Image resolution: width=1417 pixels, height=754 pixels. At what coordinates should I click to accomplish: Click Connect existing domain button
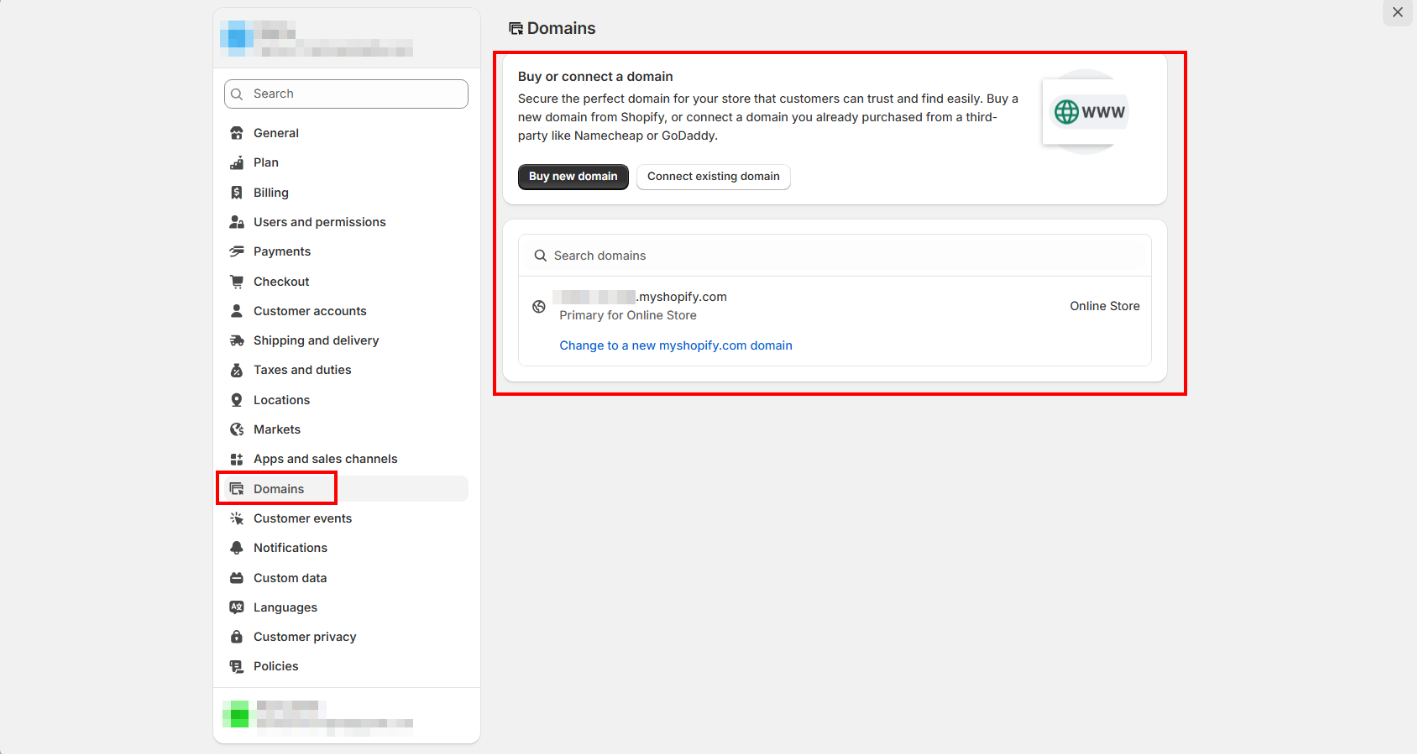[x=713, y=177]
